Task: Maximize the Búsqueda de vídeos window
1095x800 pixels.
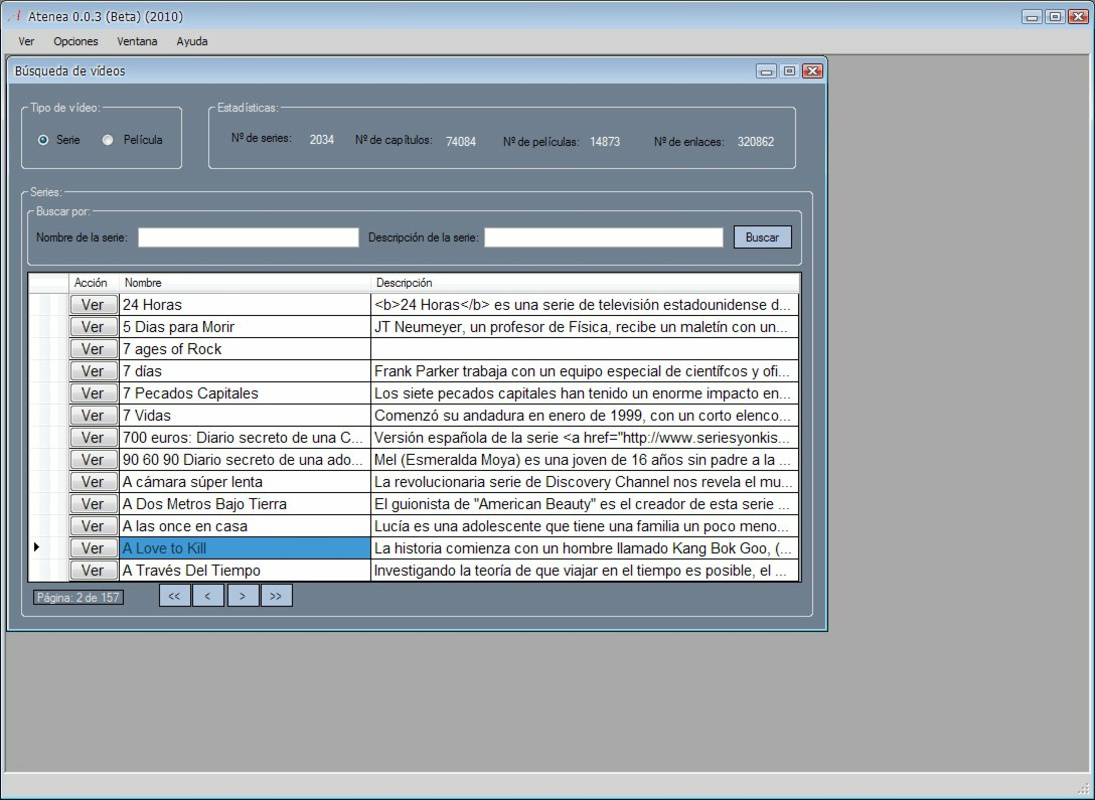Action: (789, 71)
